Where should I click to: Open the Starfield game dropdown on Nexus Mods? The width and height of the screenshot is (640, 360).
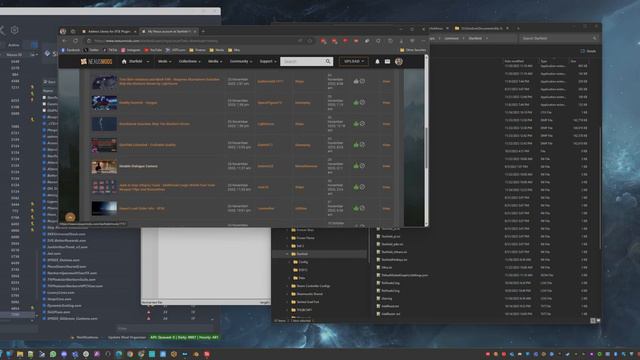pyautogui.click(x=139, y=61)
